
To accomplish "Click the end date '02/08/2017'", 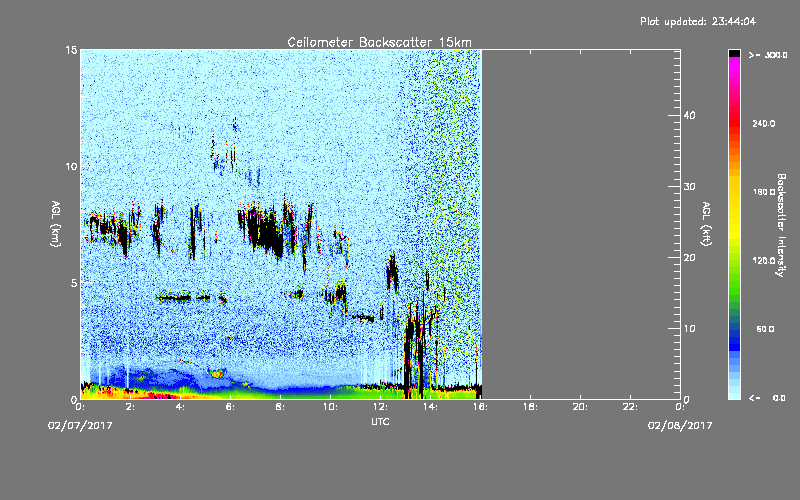I will point(680,426).
